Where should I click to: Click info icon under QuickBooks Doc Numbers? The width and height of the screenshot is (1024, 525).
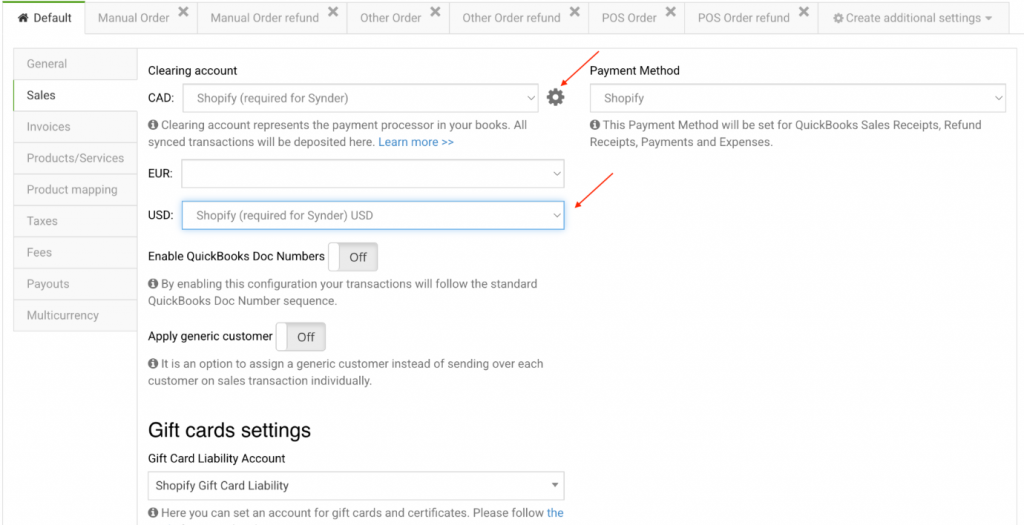153,284
